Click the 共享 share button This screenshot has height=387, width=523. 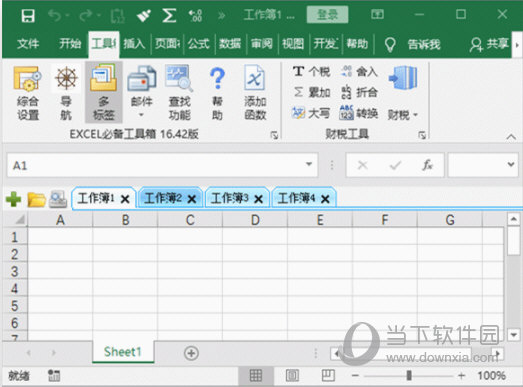[x=489, y=44]
